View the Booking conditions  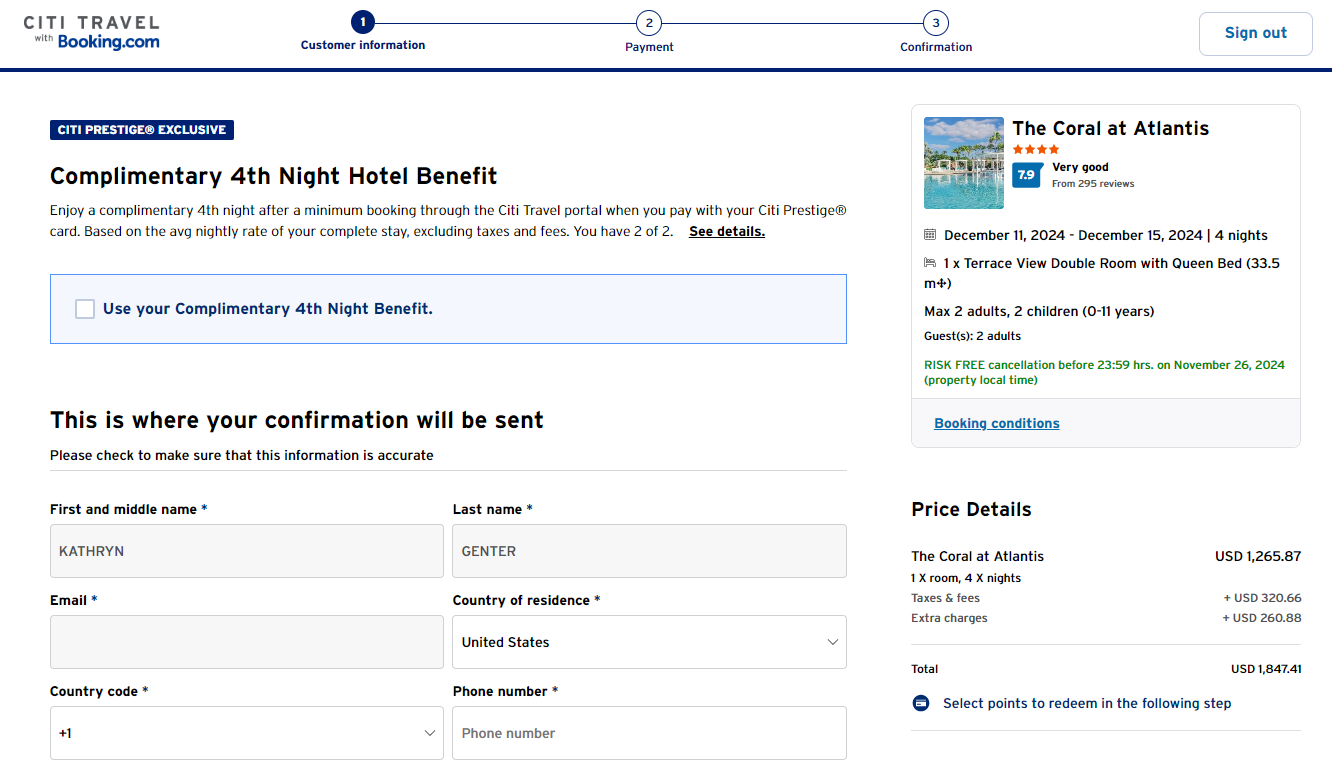[x=996, y=423]
